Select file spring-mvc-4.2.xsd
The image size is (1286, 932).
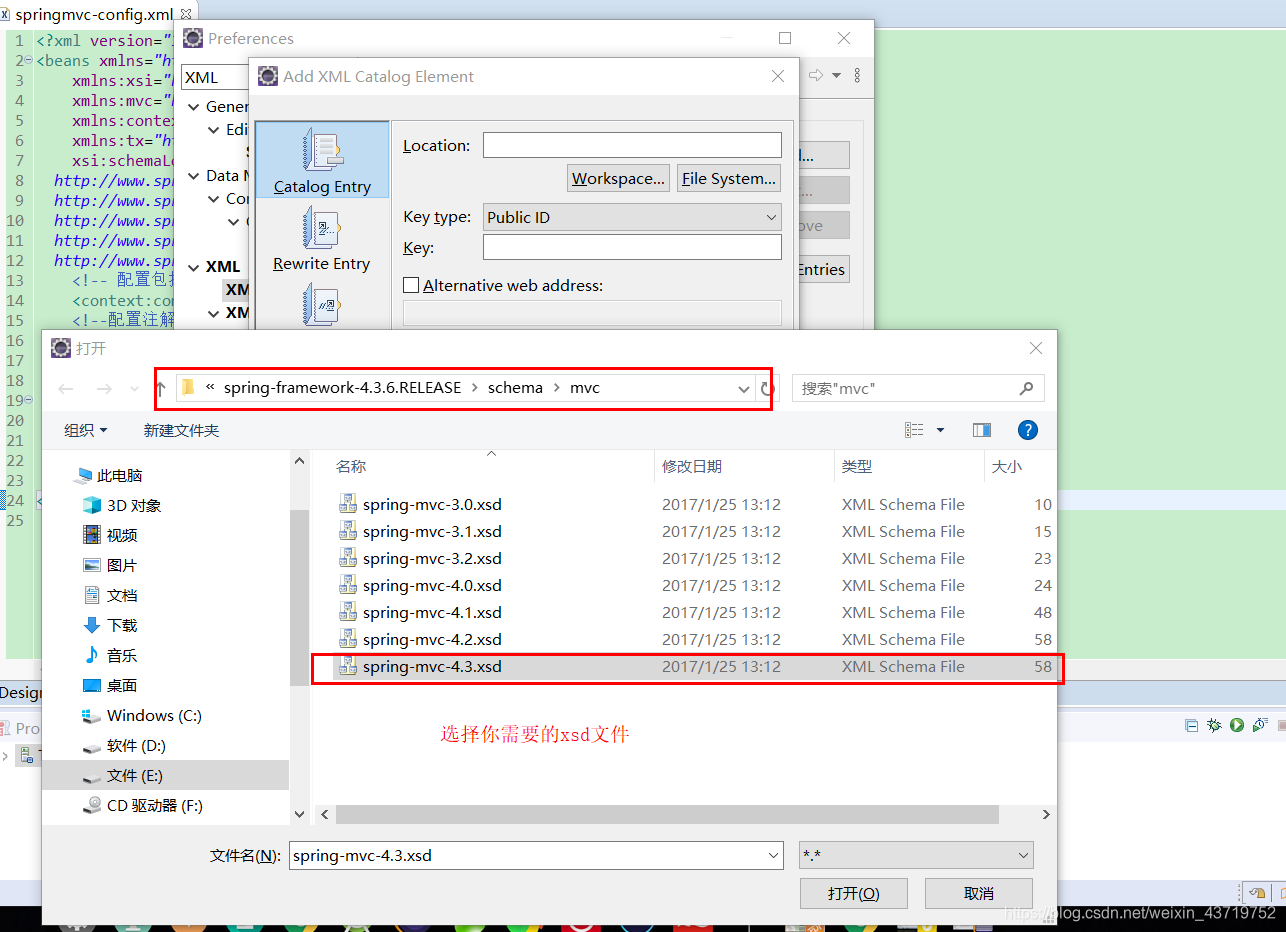point(432,639)
